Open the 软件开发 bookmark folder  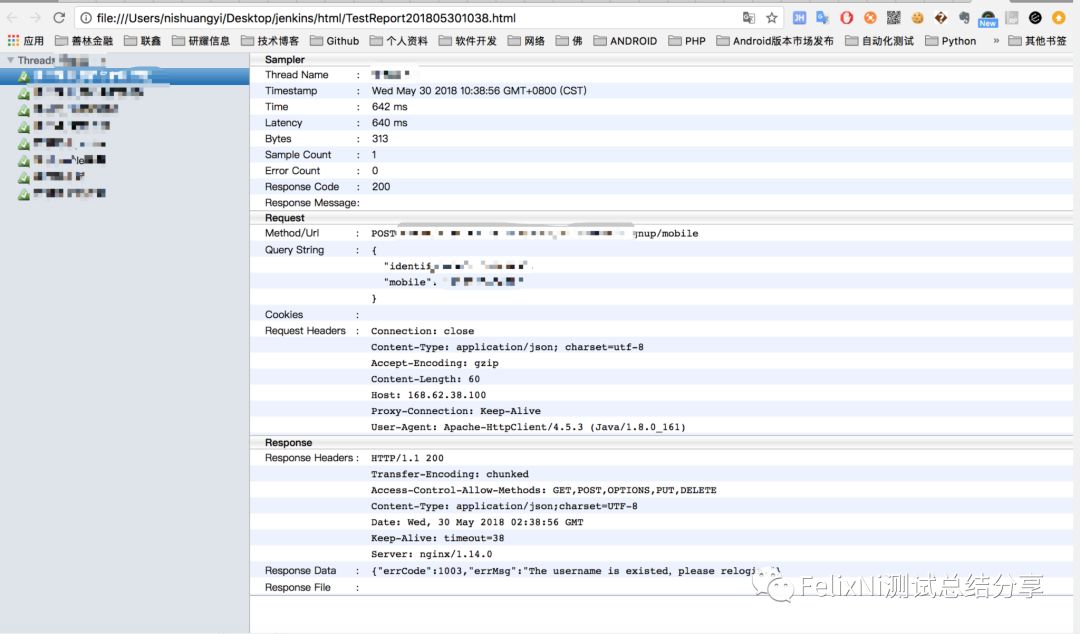(x=468, y=41)
